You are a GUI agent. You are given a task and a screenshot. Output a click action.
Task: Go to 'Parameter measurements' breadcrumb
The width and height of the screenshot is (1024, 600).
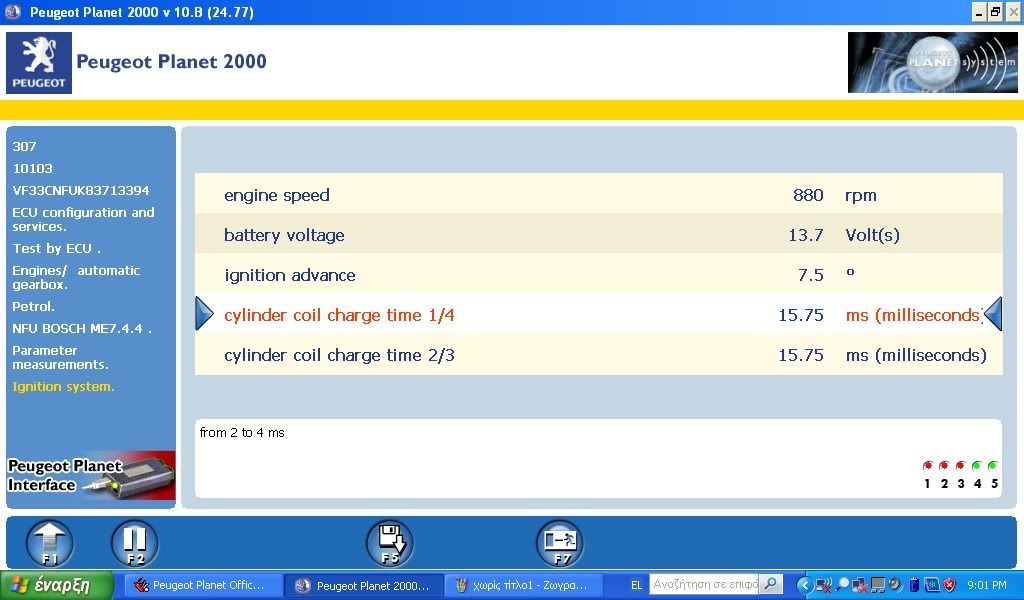click(x=61, y=357)
